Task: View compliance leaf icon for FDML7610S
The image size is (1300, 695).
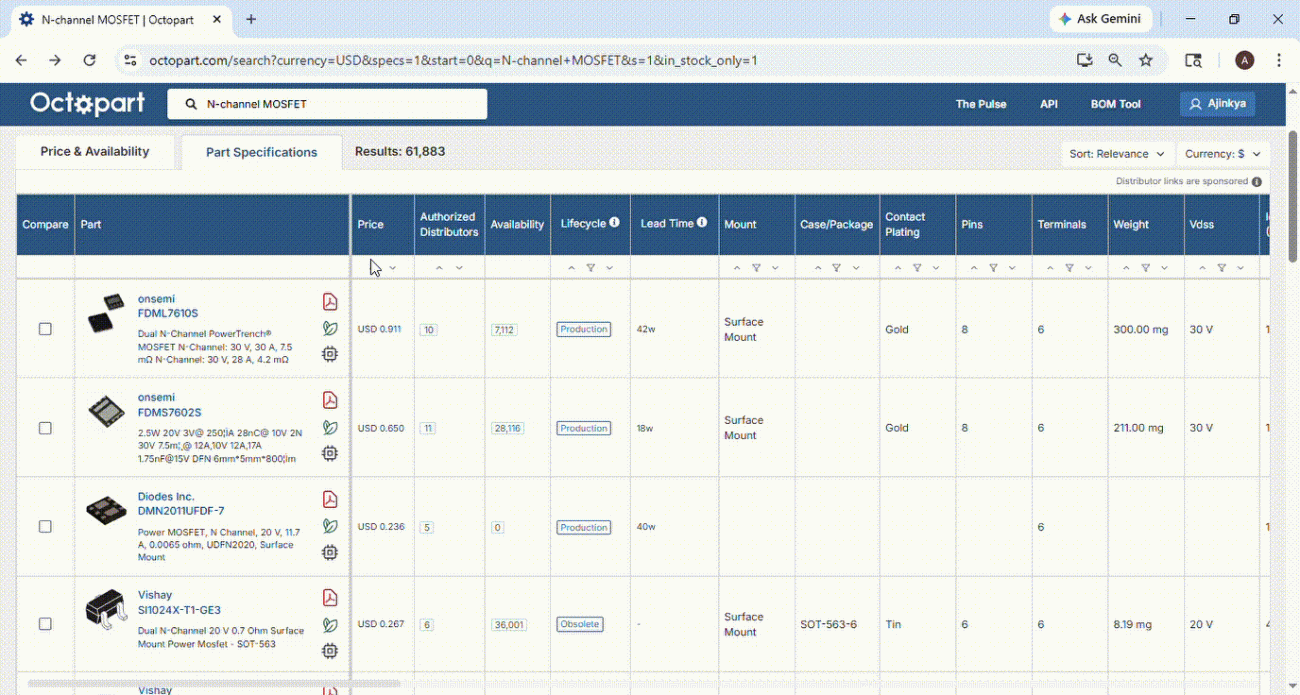Action: tap(329, 328)
